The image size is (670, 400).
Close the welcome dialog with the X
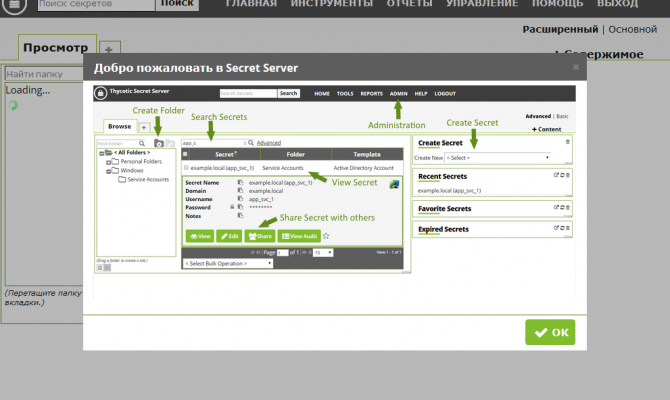[576, 67]
